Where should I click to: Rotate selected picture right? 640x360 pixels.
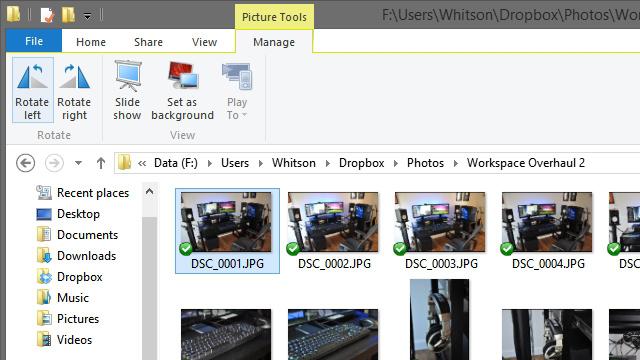(x=74, y=90)
